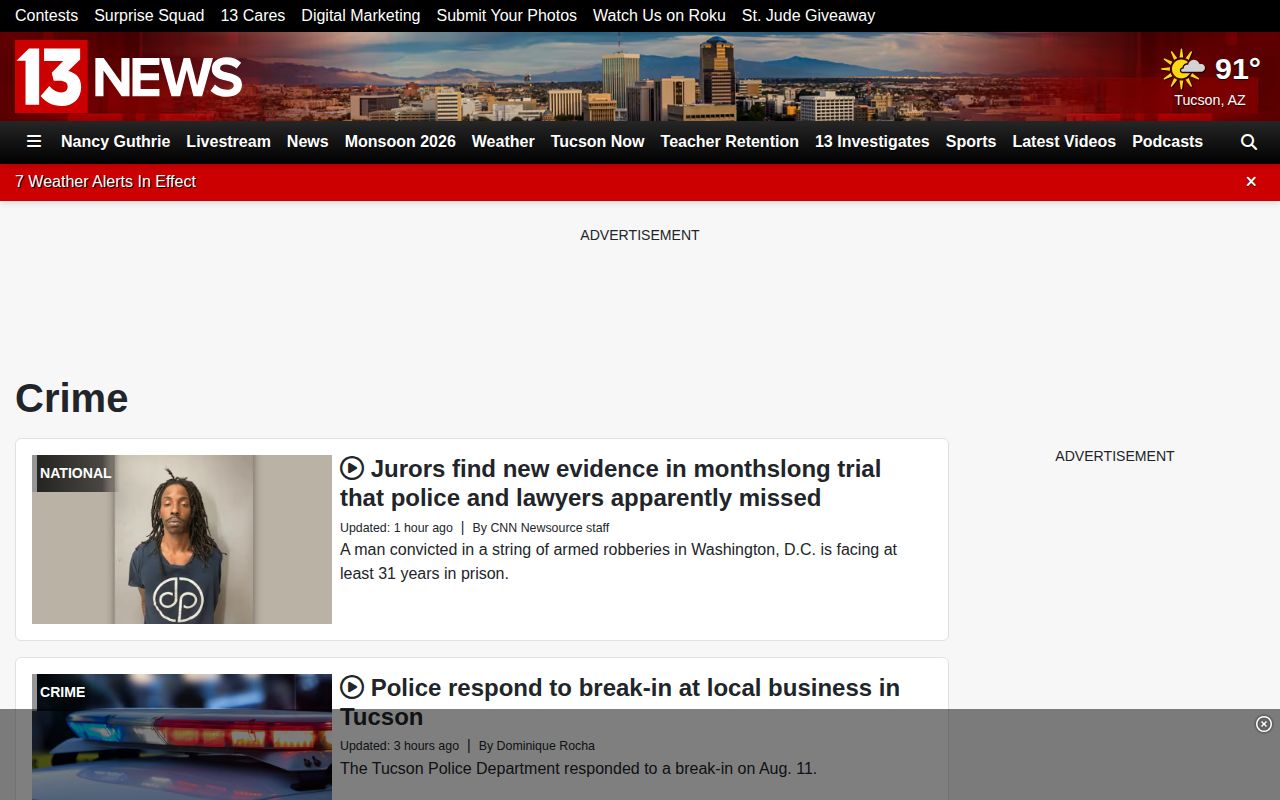Select Tucson Now in navigation
The width and height of the screenshot is (1280, 800).
598,142
